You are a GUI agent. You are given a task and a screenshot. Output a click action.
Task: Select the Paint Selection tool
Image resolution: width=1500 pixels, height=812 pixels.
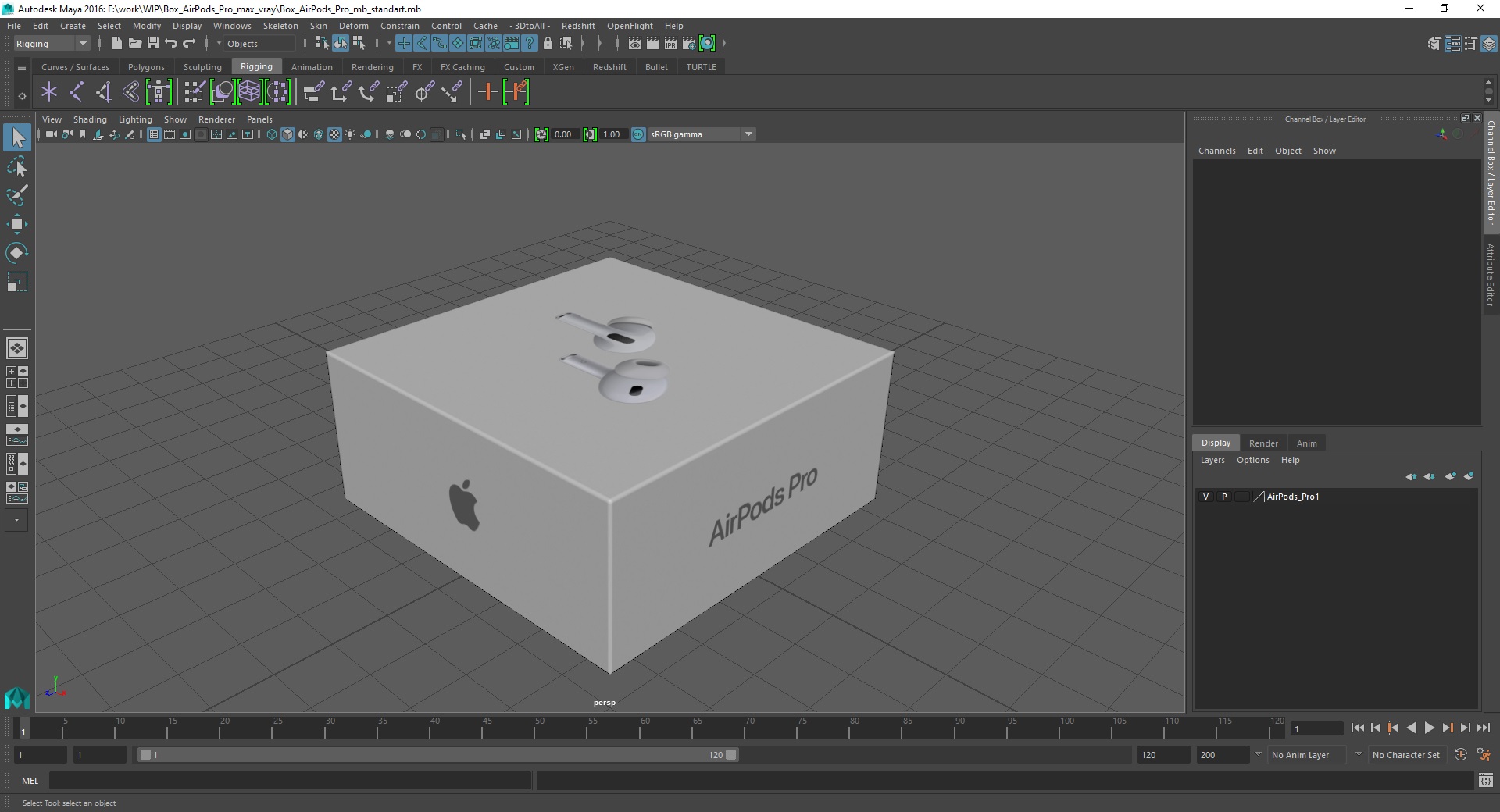point(17,195)
